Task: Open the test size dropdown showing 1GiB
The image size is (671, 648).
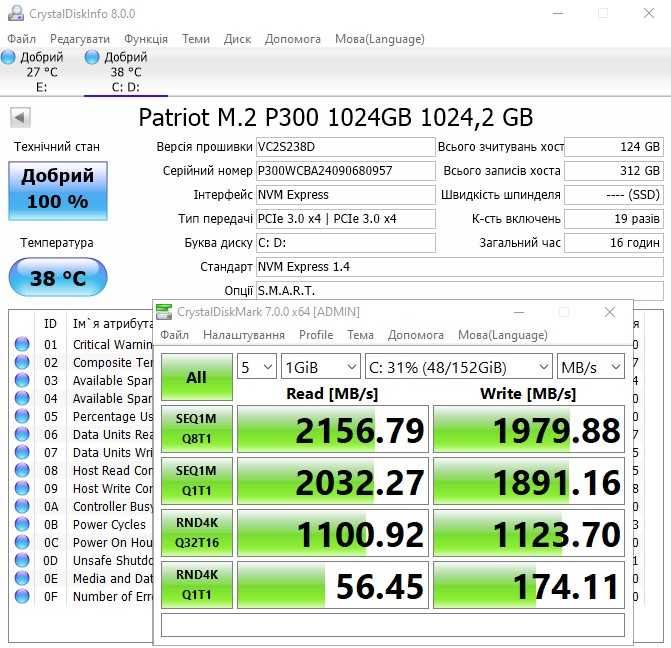Action: coord(321,367)
